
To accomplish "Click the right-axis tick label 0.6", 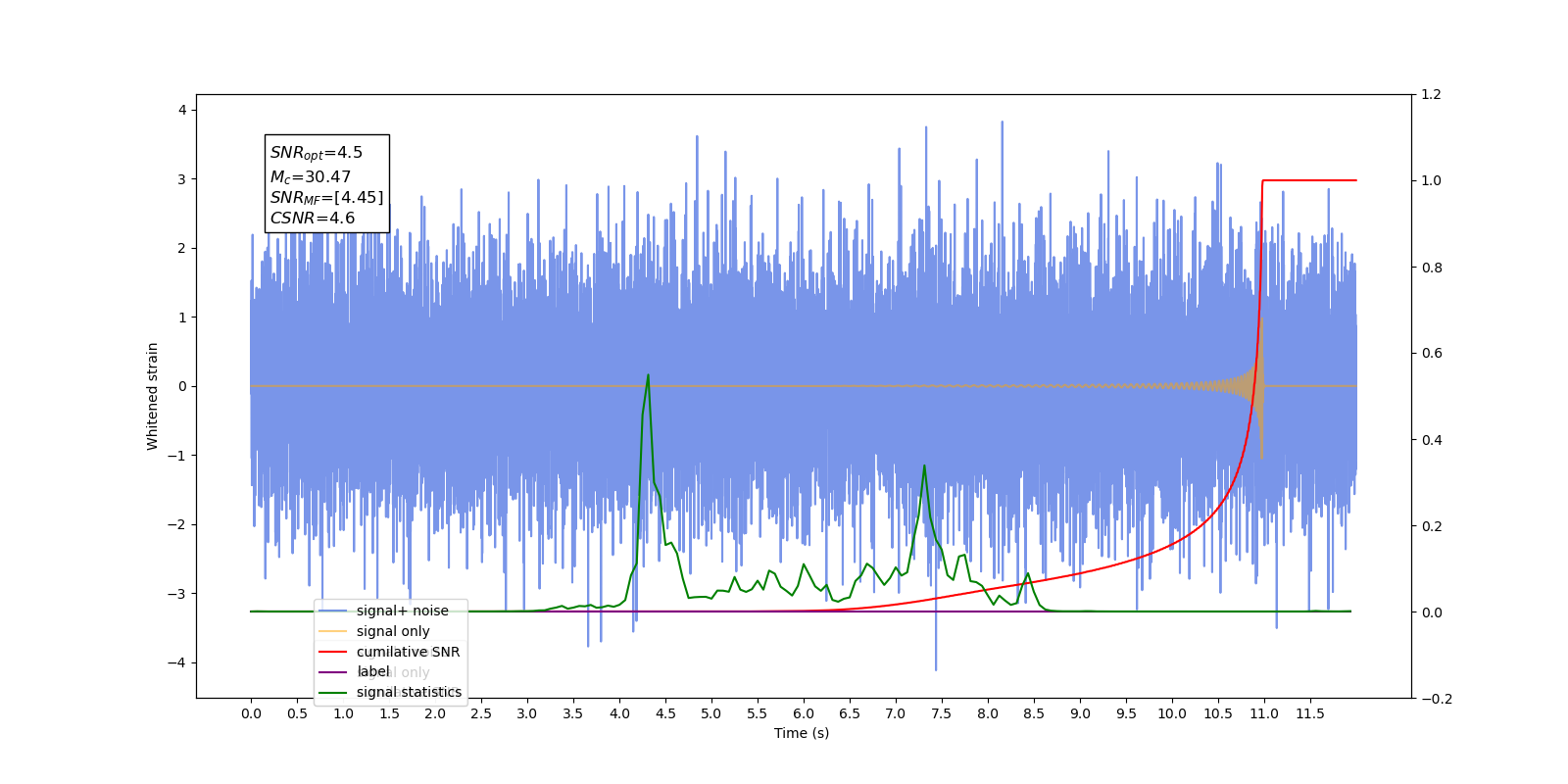I will tap(1431, 354).
